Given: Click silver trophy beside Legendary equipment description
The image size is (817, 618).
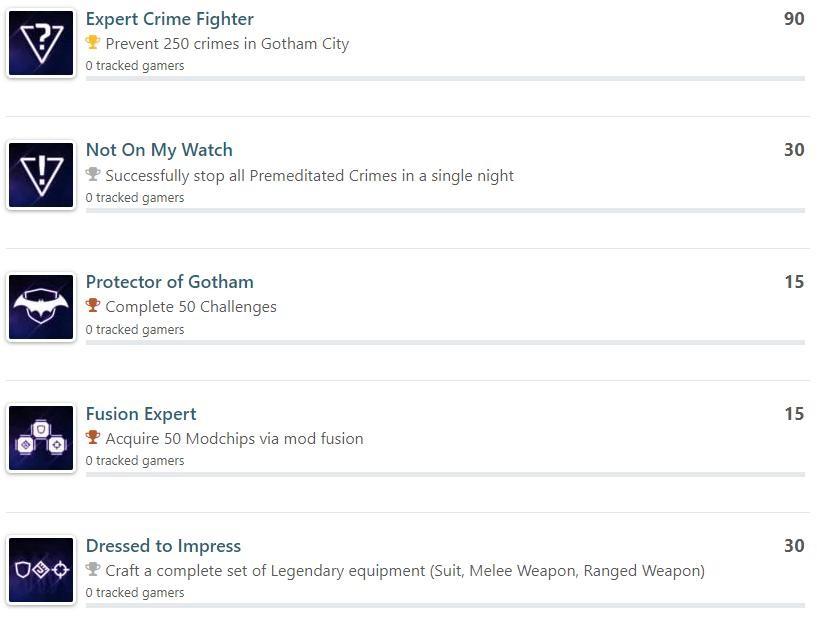Looking at the screenshot, I should (x=93, y=569).
